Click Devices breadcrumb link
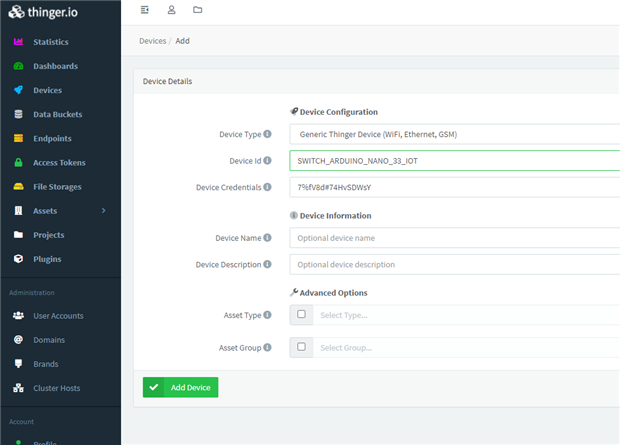The image size is (620, 445). coord(153,41)
